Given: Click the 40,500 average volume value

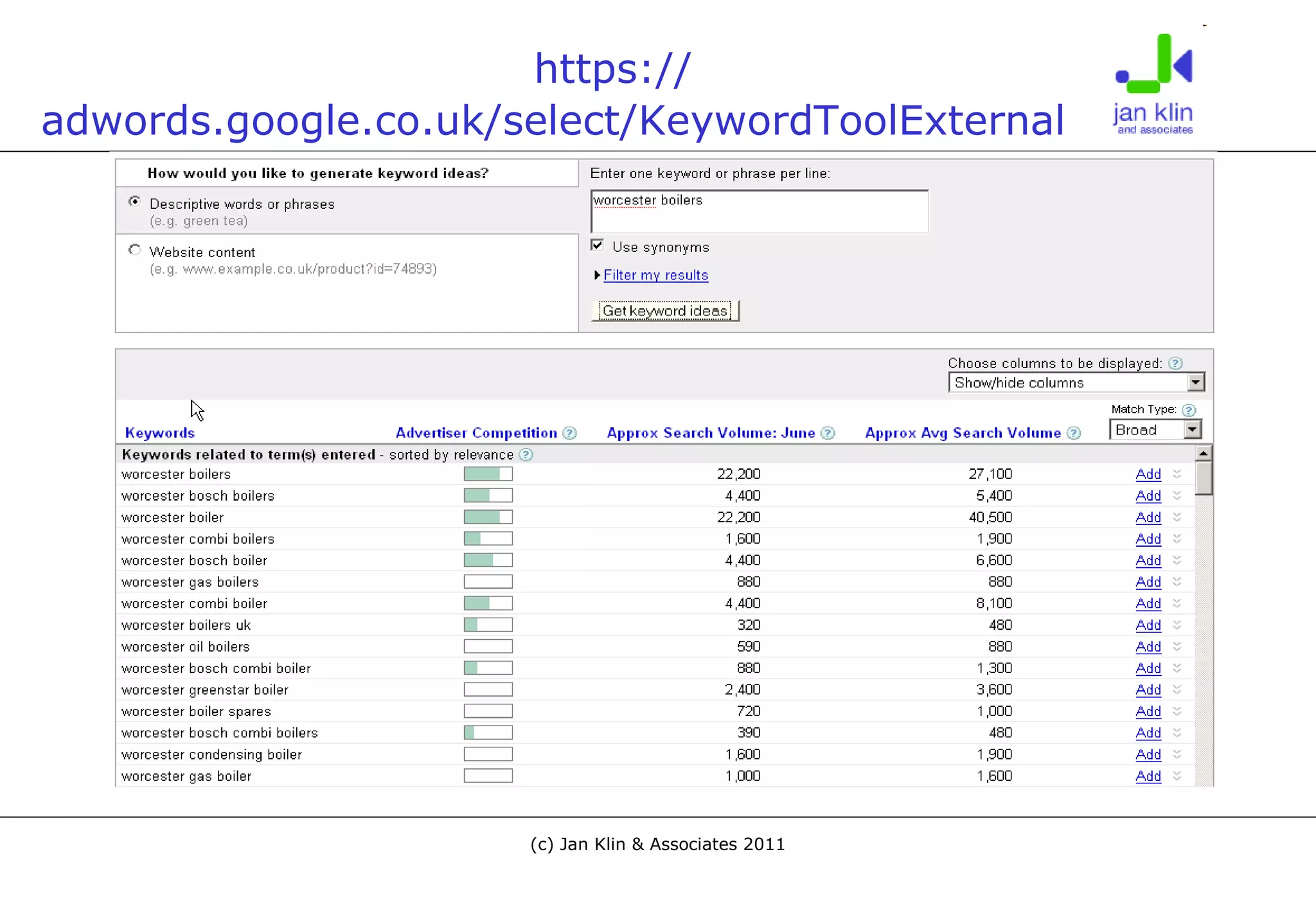Looking at the screenshot, I should (x=990, y=517).
